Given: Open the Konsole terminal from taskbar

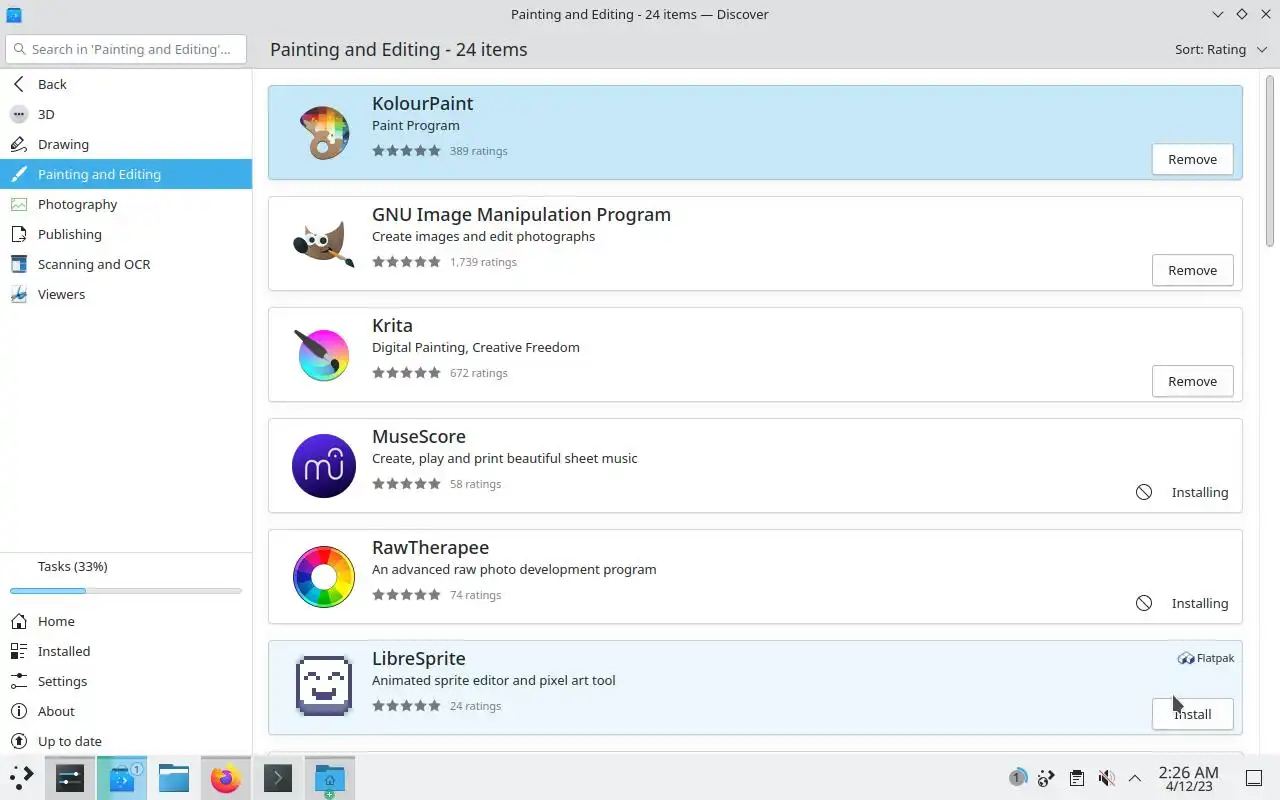Looking at the screenshot, I should point(278,778).
